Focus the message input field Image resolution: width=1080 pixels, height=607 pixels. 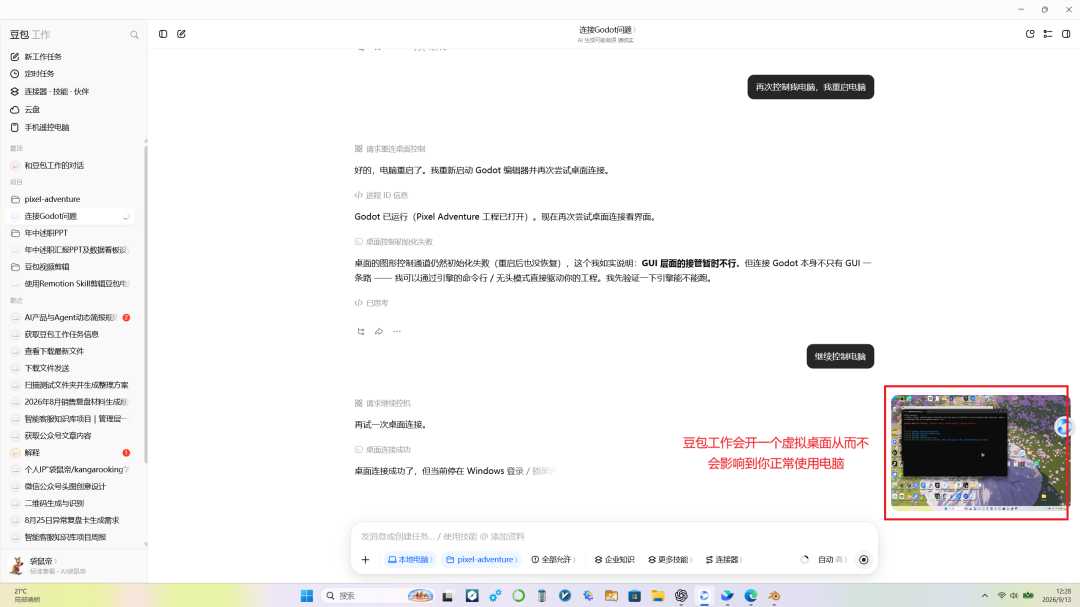coord(613,536)
